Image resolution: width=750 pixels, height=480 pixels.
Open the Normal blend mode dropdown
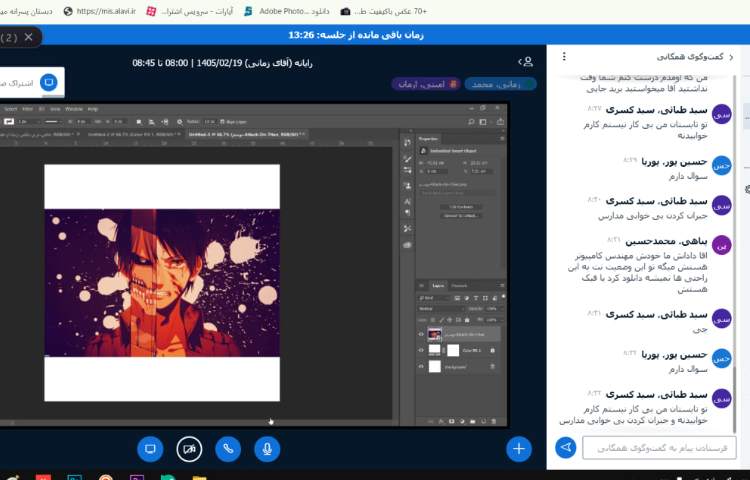coord(440,309)
